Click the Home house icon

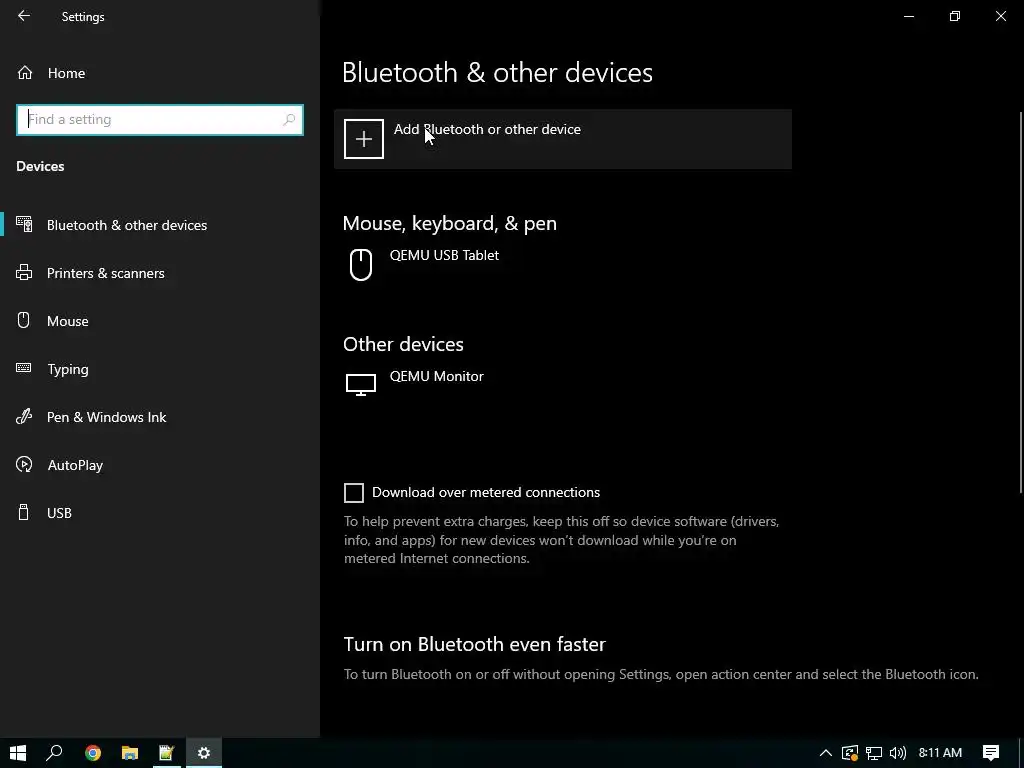point(25,72)
